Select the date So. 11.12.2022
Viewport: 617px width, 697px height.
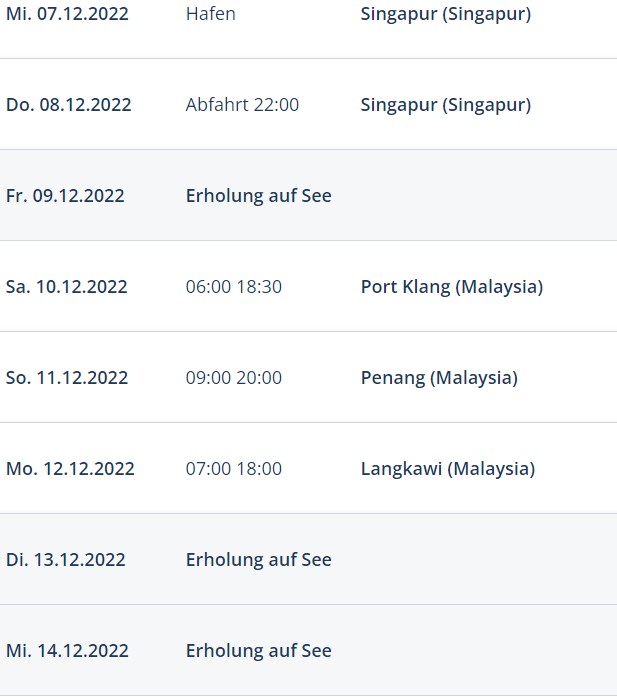67,378
